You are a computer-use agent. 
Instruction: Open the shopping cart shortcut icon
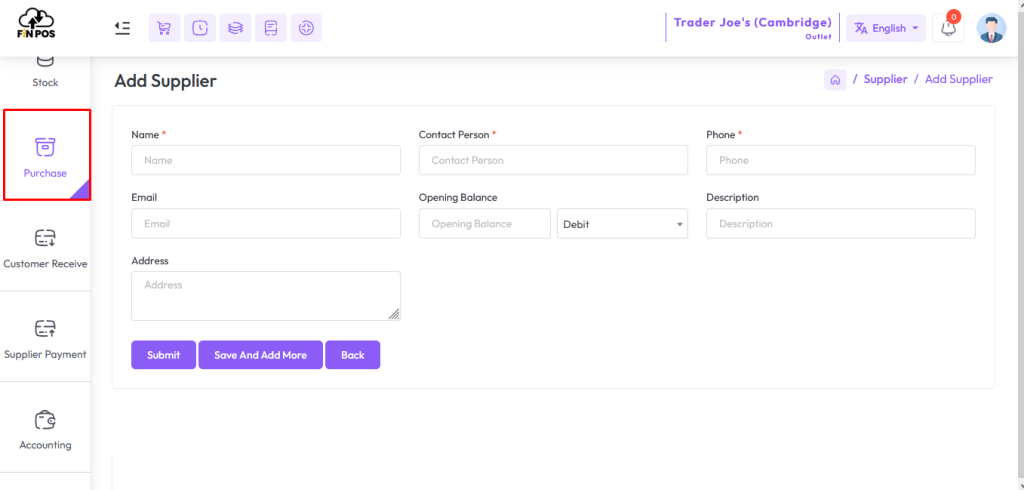[x=165, y=28]
